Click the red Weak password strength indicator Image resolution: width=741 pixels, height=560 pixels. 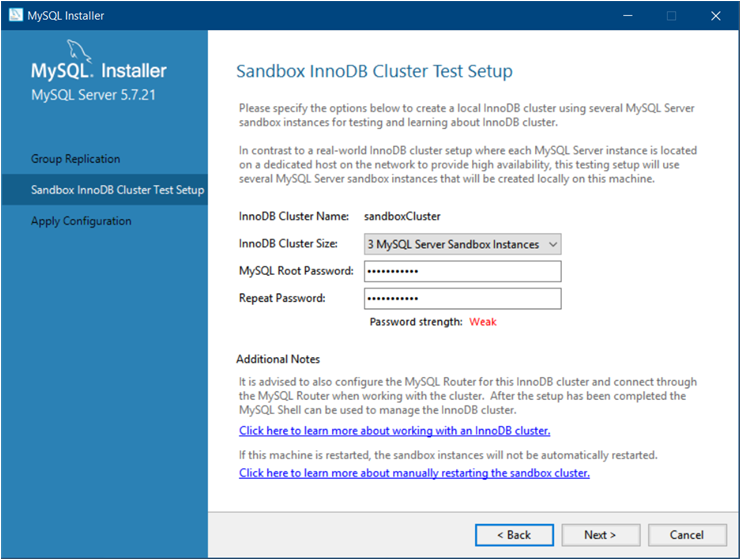[483, 322]
